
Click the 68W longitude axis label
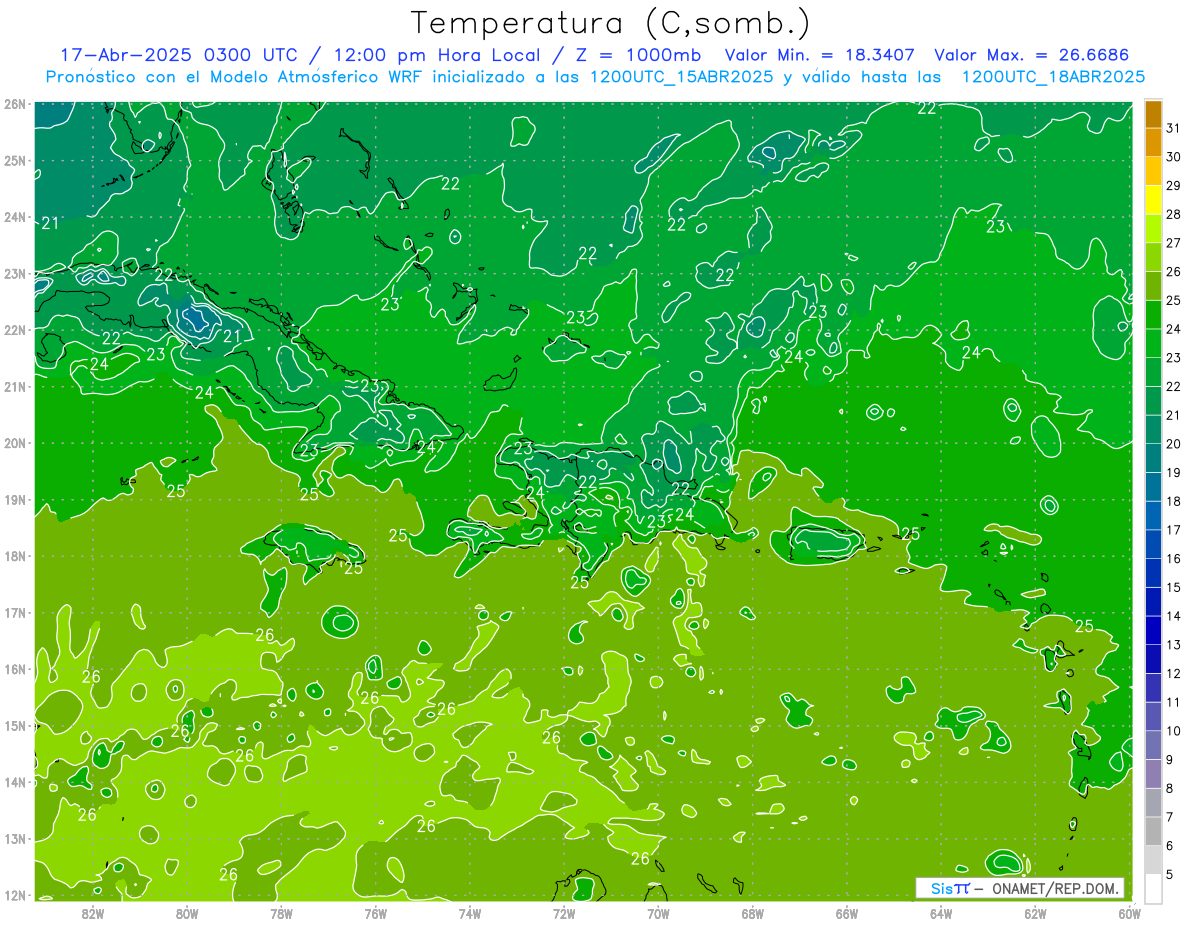753,913
